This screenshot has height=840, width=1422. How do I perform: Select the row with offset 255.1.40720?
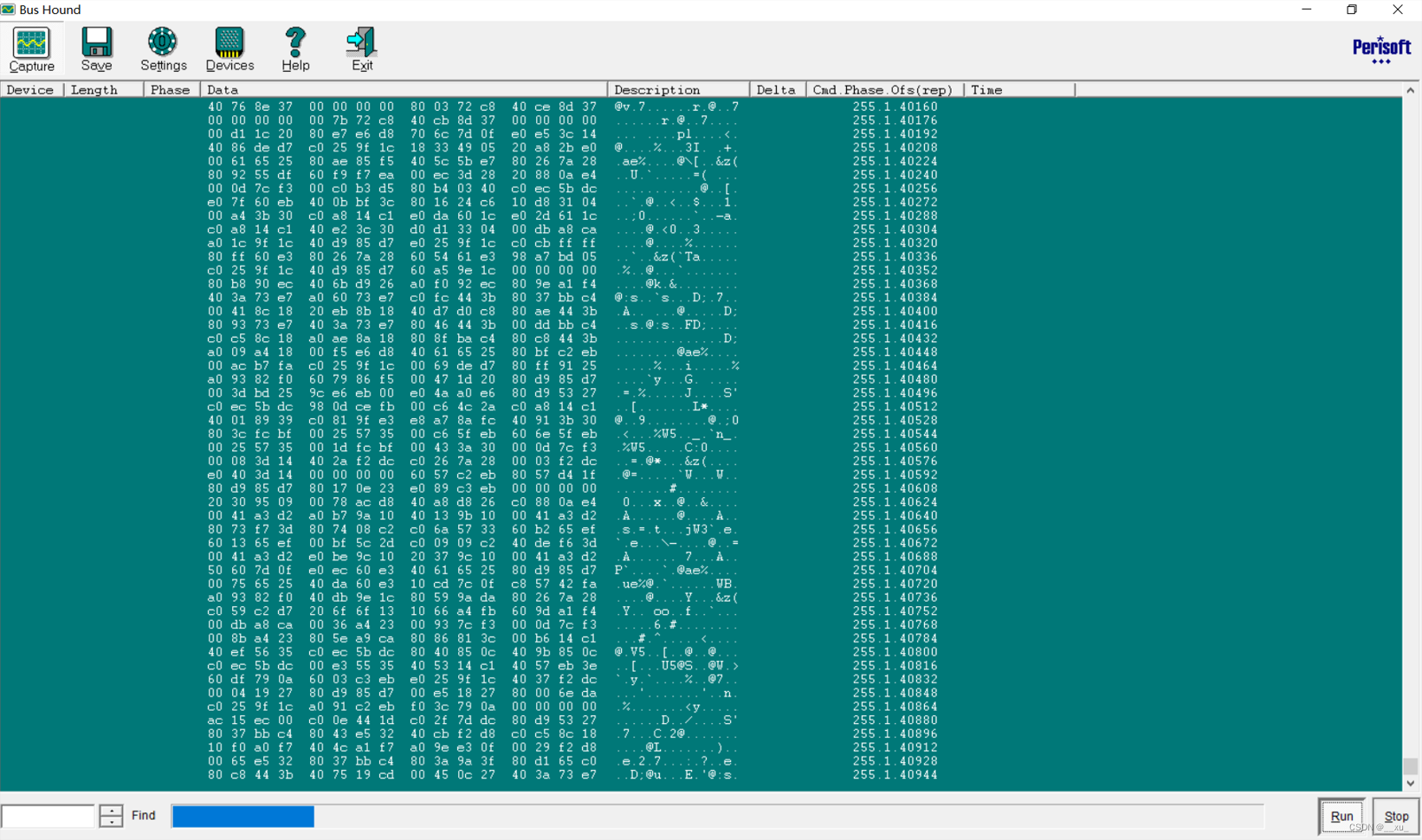click(701, 584)
